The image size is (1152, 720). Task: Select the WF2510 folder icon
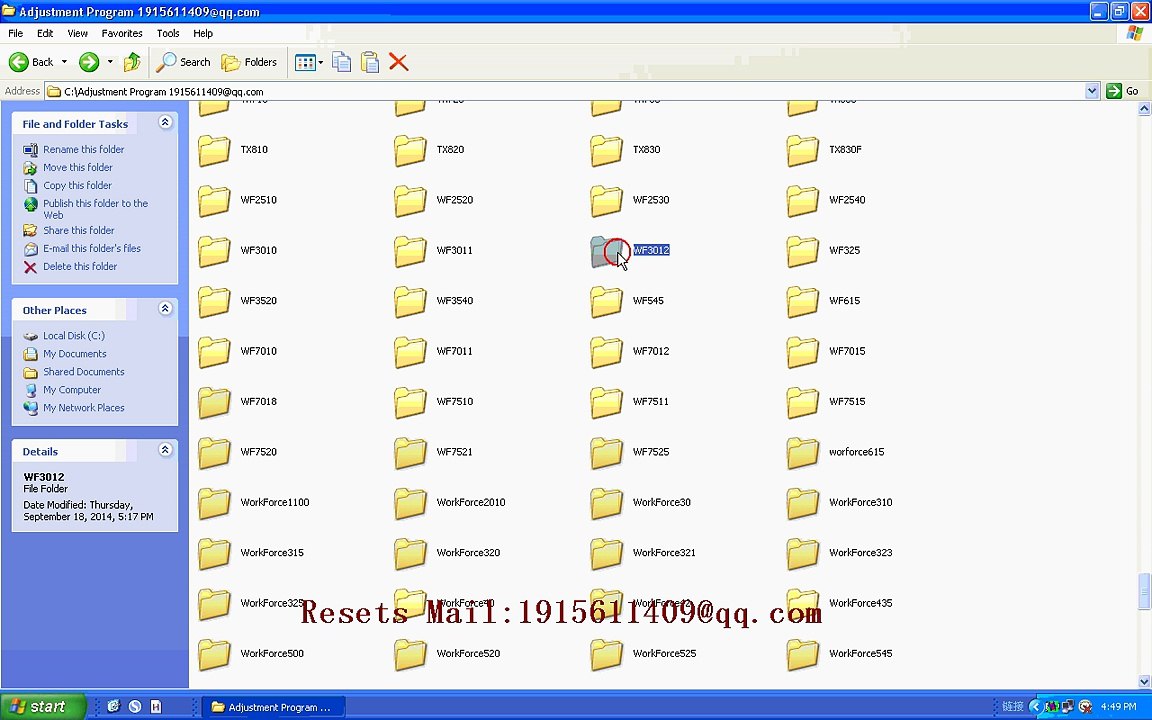215,201
